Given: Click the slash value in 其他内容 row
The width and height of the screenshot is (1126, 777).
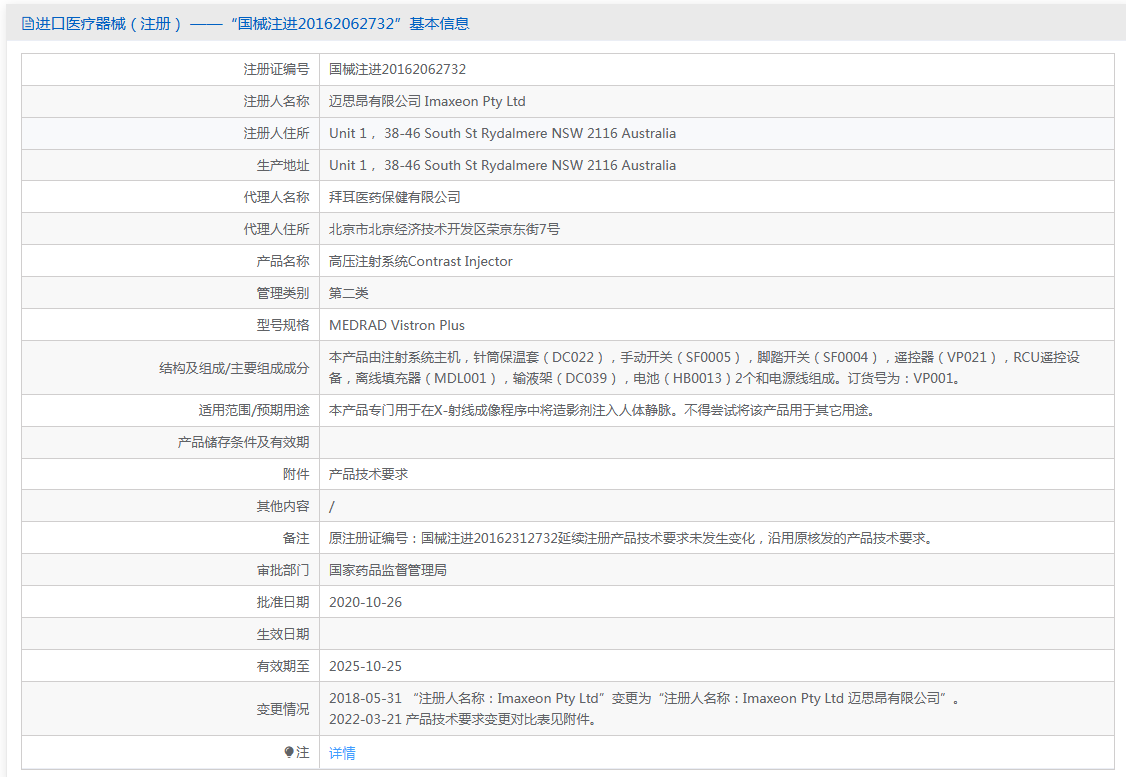Looking at the screenshot, I should [332, 507].
